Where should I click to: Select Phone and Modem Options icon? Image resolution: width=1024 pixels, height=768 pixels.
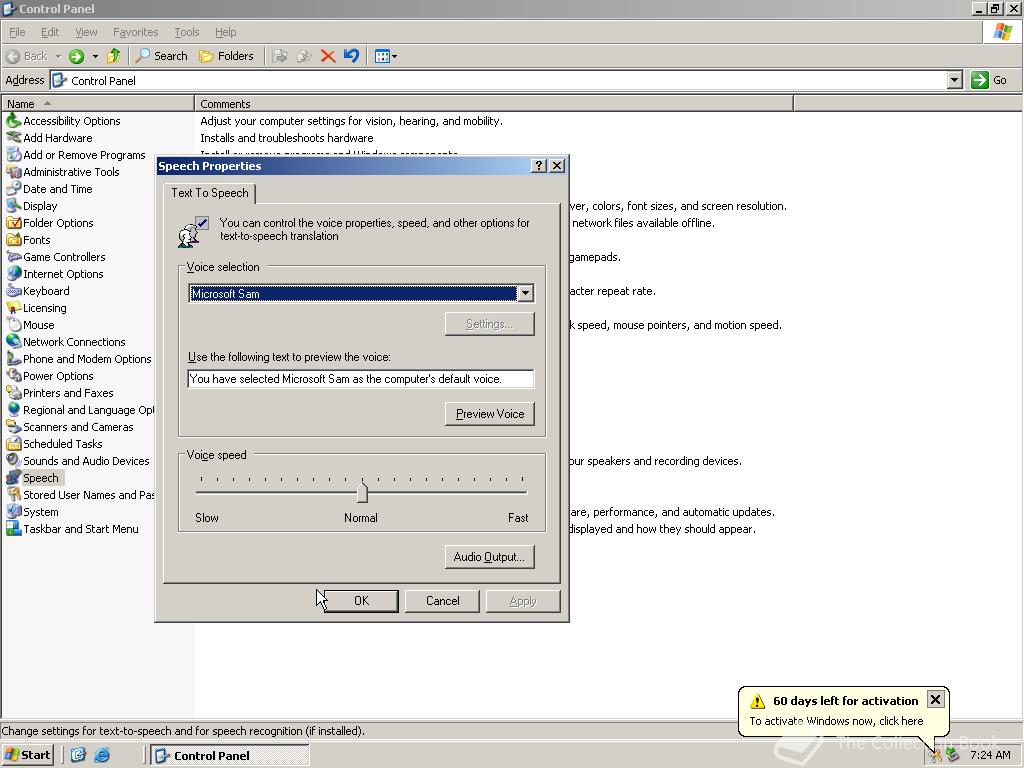(14, 359)
